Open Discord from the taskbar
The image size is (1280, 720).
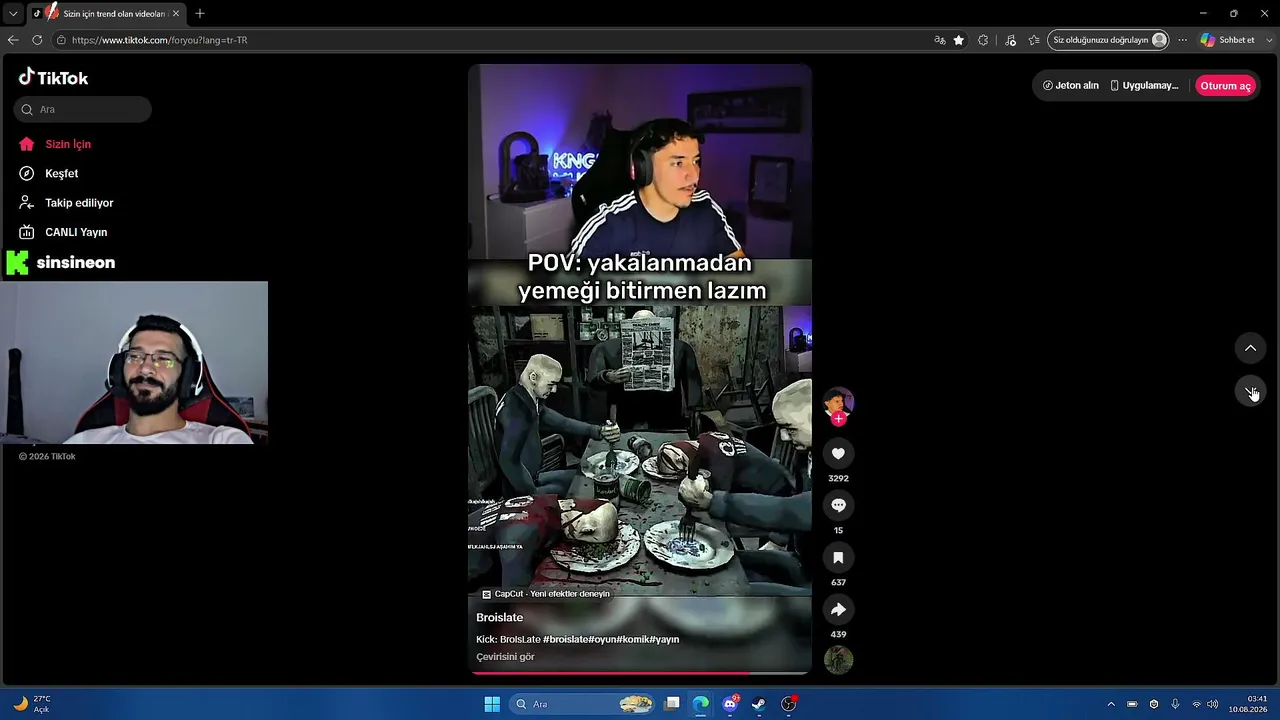pyautogui.click(x=730, y=704)
